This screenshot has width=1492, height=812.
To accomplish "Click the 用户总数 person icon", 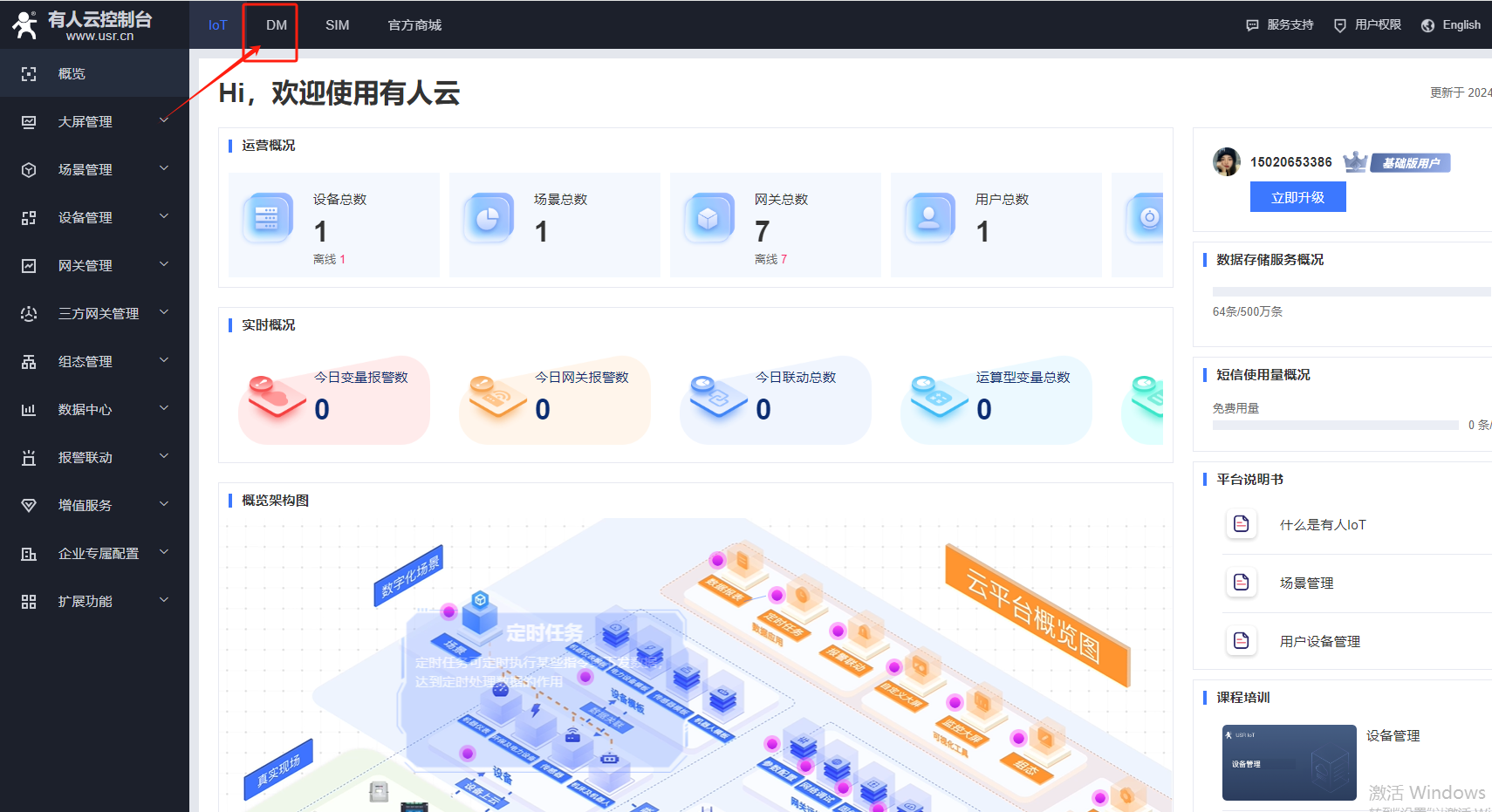I will coord(929,218).
